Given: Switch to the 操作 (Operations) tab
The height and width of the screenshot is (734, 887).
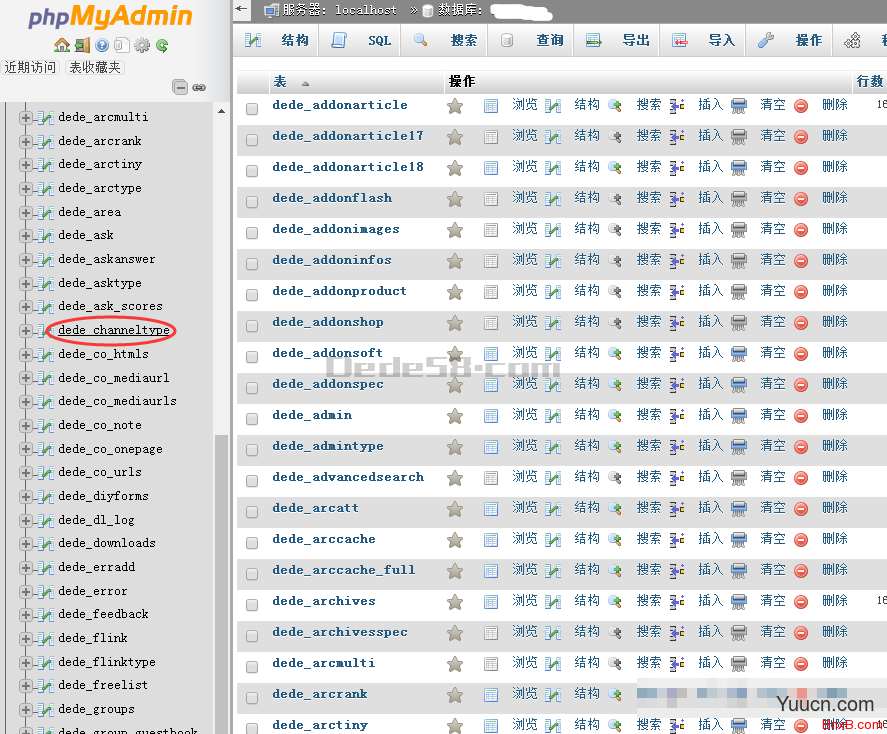Looking at the screenshot, I should coord(789,40).
